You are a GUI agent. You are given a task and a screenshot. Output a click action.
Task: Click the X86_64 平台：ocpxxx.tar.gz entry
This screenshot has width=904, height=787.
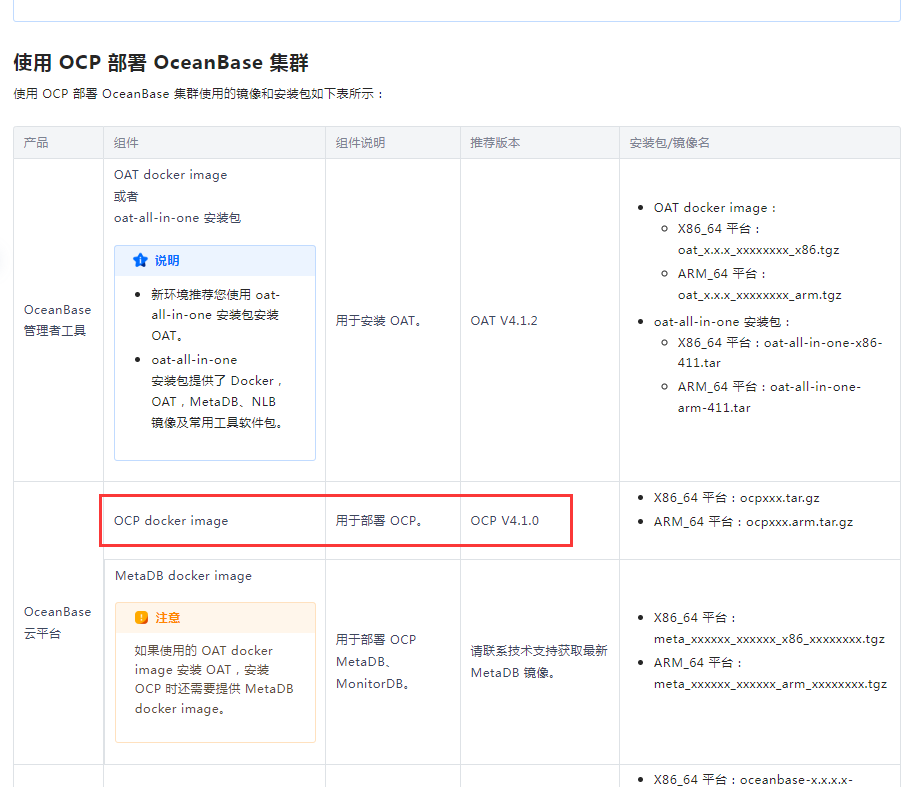[736, 498]
